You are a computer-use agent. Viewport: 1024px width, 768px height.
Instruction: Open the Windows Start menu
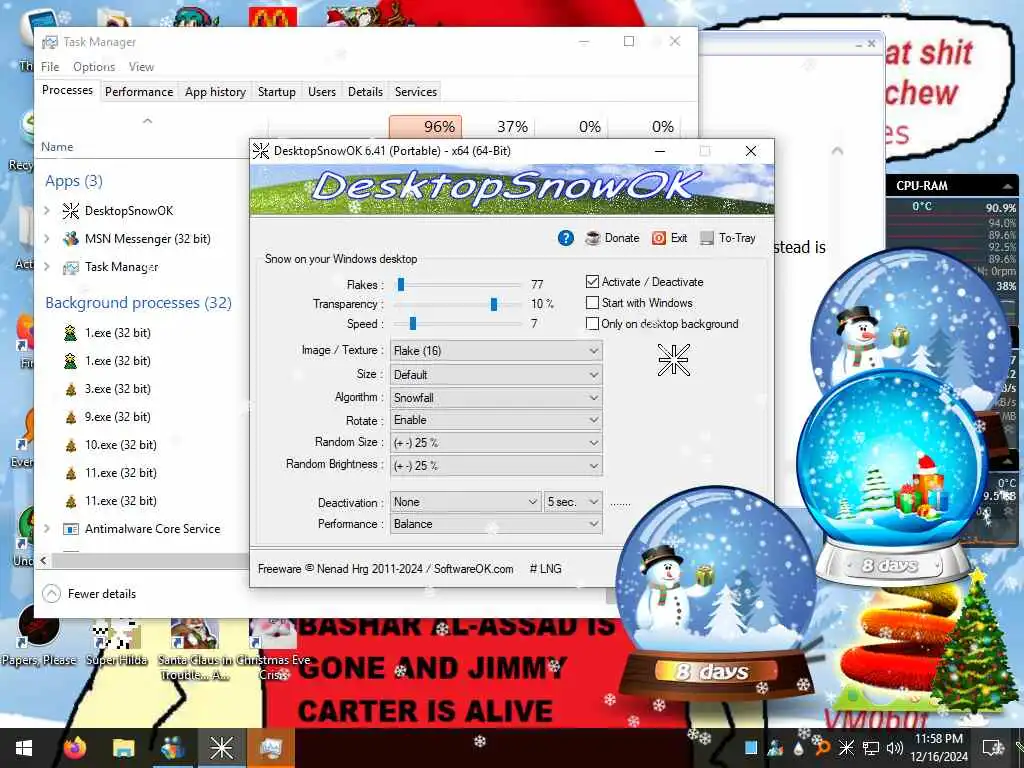click(x=24, y=748)
